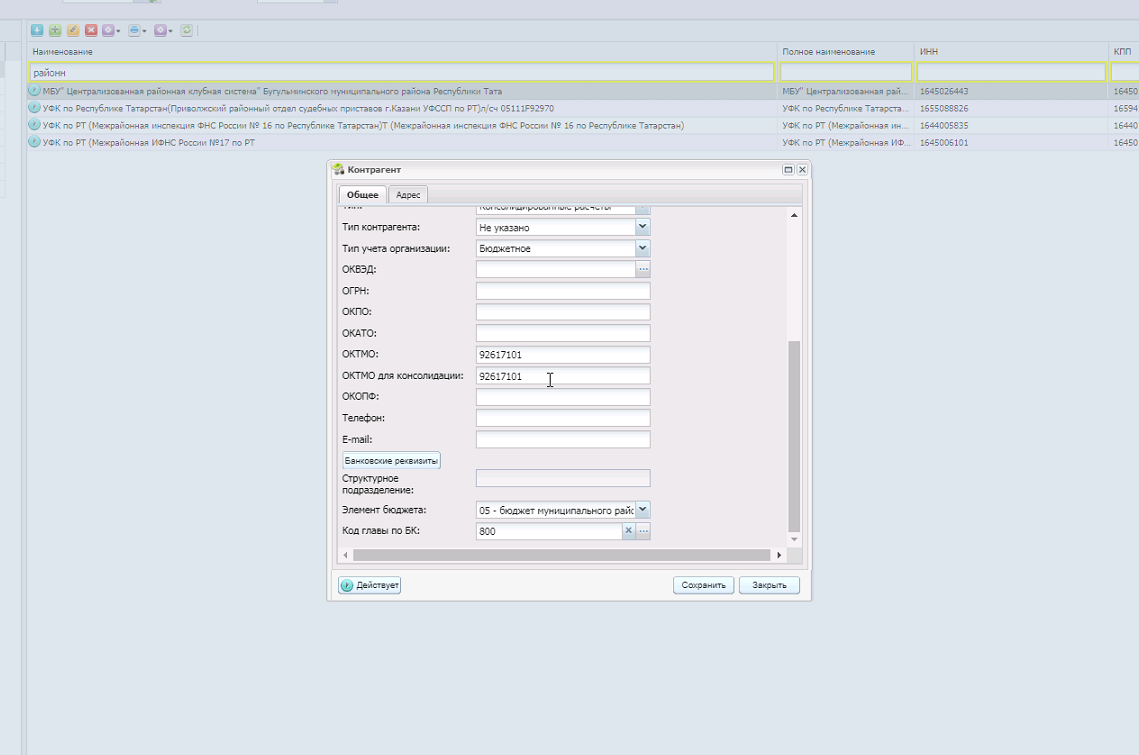Viewport: 1139px width, 755px height.
Task: Maximize the Контрагент dialog
Action: pyautogui.click(x=788, y=169)
